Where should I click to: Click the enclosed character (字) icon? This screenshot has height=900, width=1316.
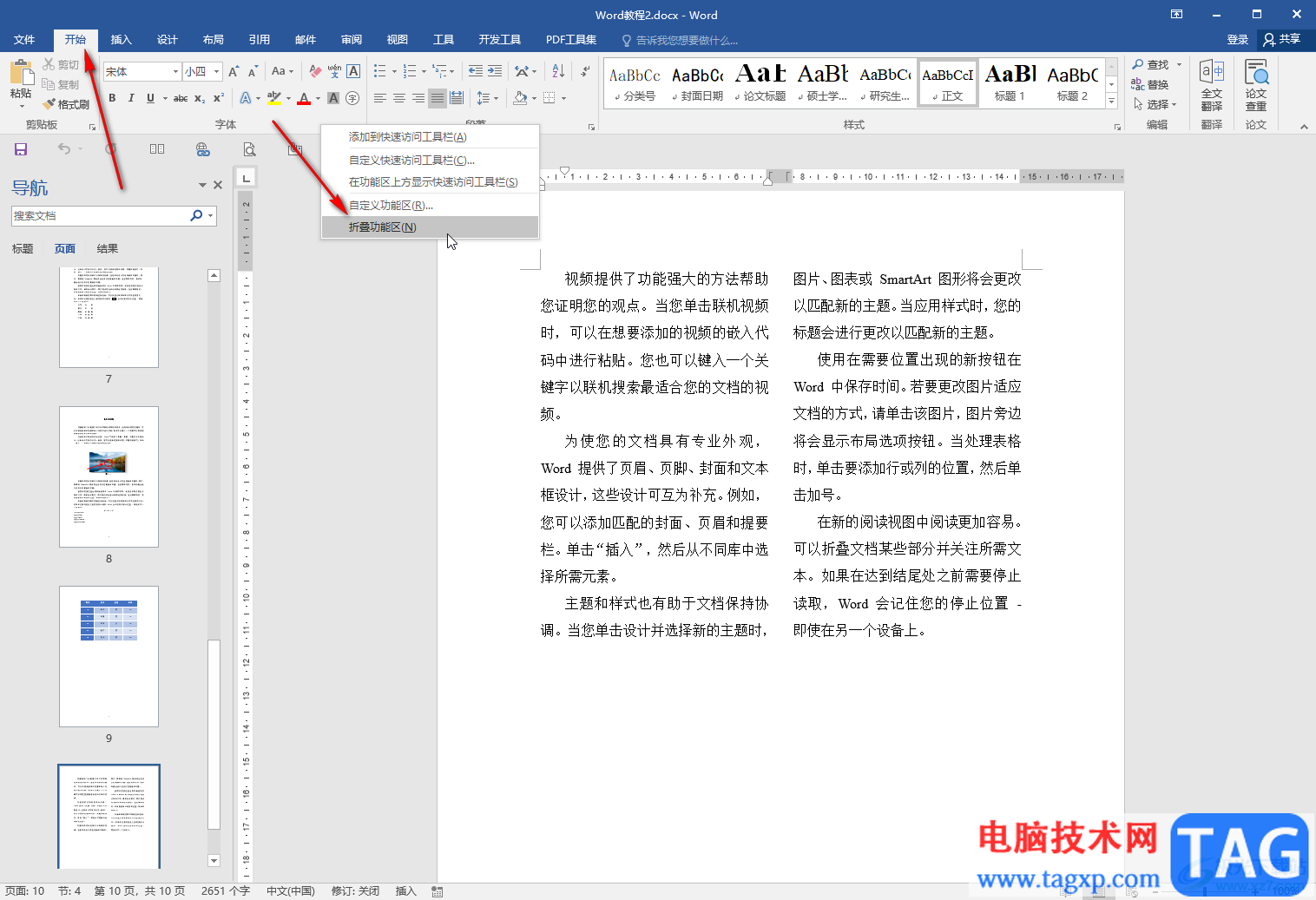352,98
